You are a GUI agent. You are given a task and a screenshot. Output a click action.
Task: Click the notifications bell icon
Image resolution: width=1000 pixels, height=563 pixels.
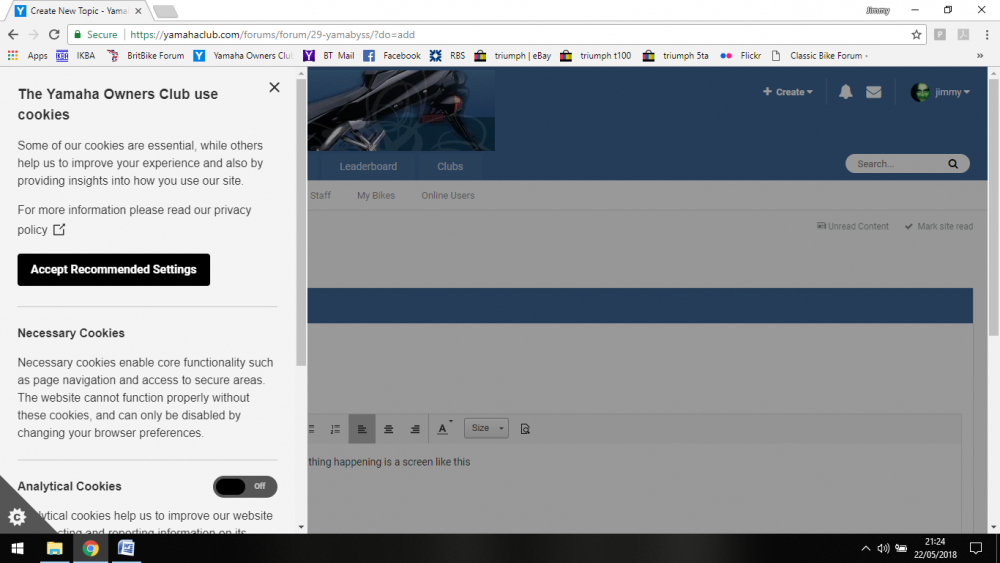point(846,92)
